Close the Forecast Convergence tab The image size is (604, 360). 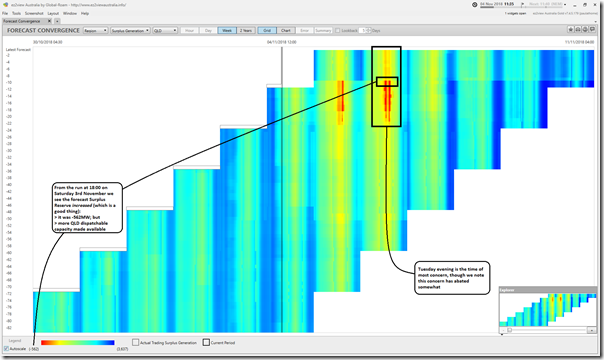coord(49,21)
